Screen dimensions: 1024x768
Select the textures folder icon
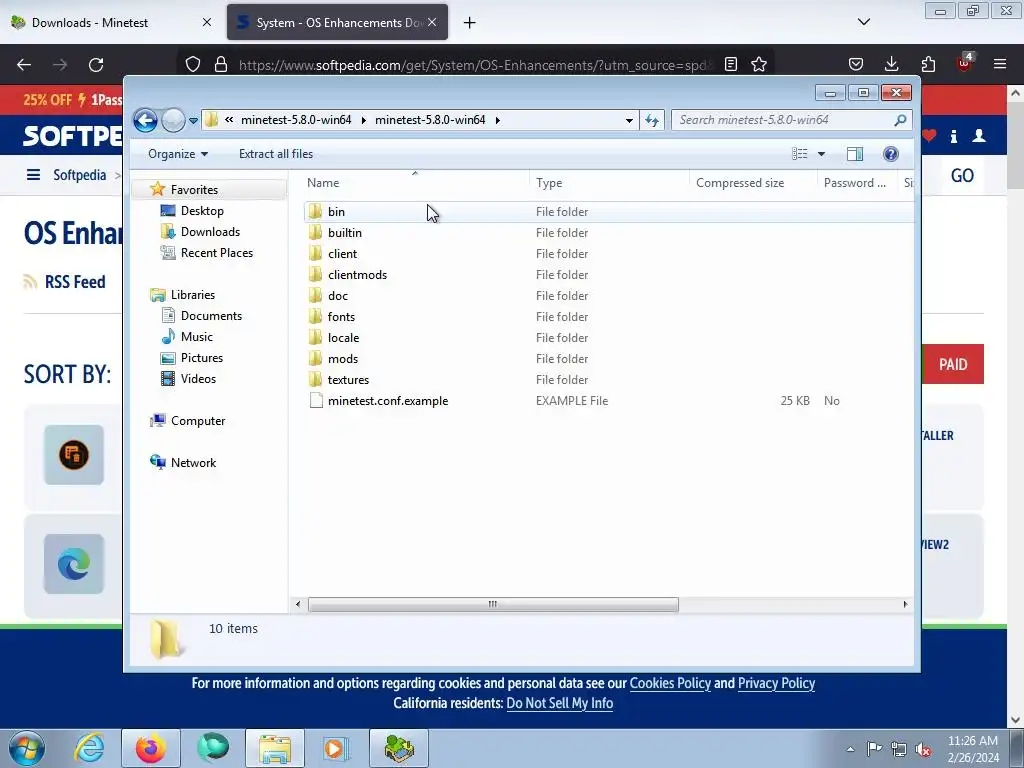315,379
